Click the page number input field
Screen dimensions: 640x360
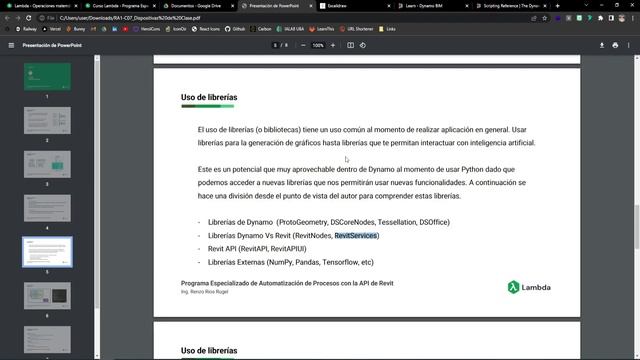pos(276,45)
